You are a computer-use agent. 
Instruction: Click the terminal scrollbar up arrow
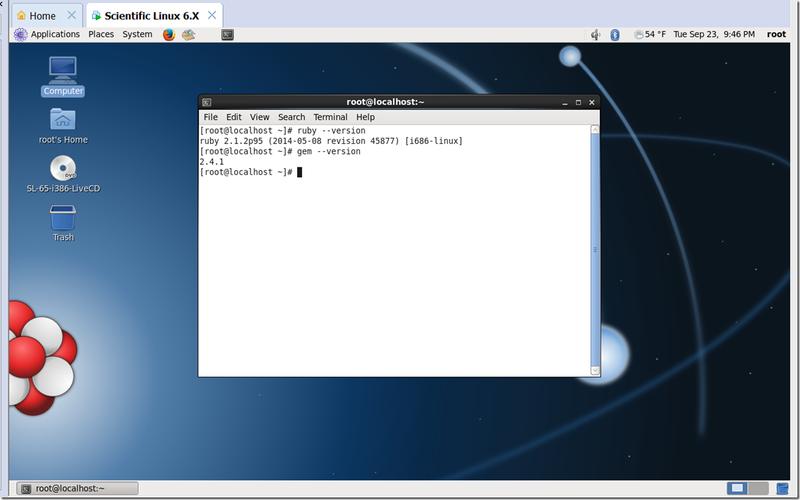(595, 130)
